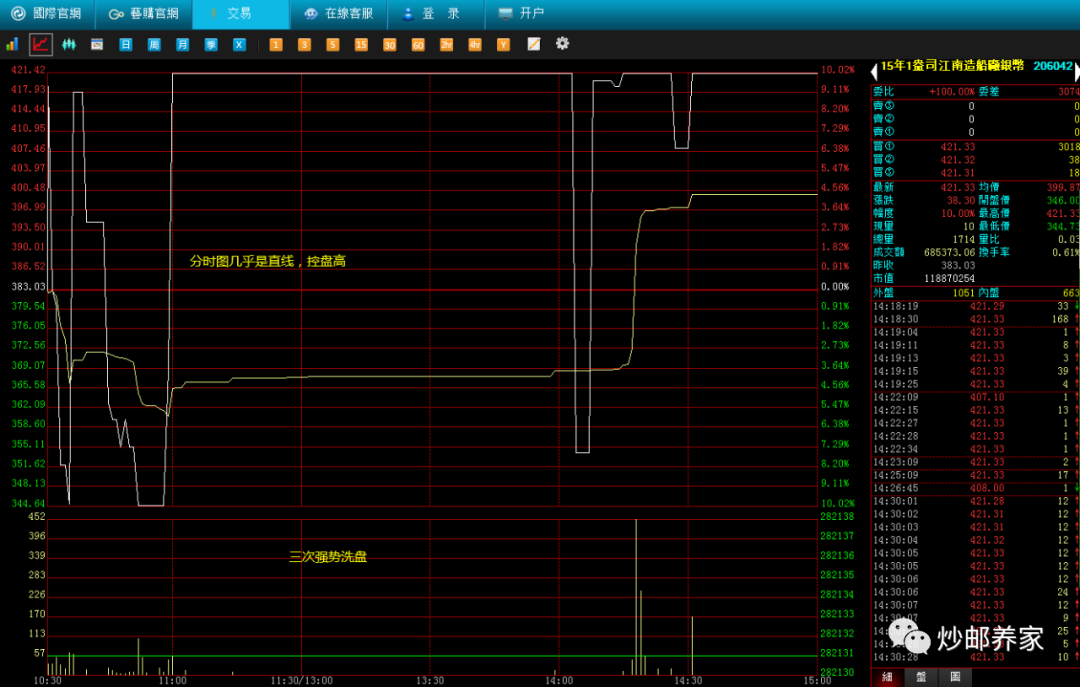Select the monthly (月) period icon
The image size is (1080, 687).
(182, 44)
